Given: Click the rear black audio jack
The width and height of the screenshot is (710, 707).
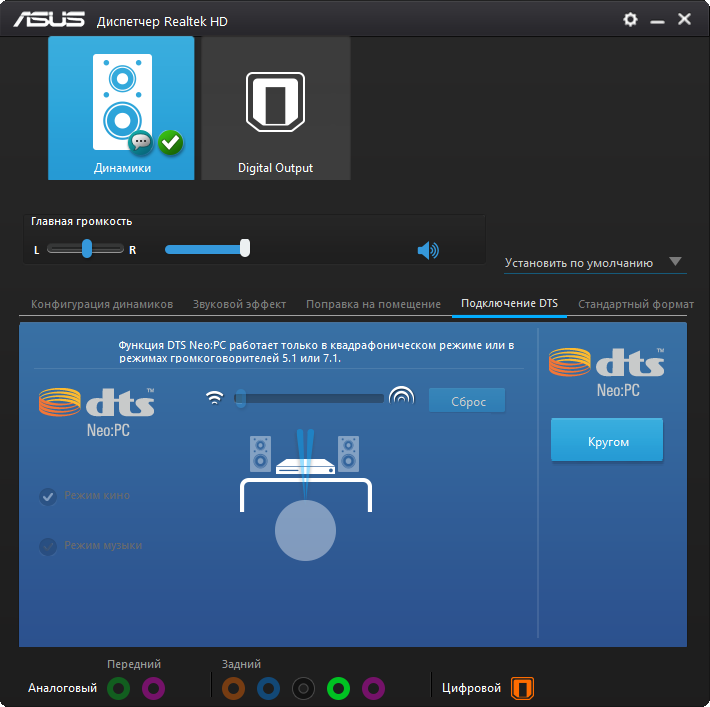Looking at the screenshot, I should click(x=303, y=688).
